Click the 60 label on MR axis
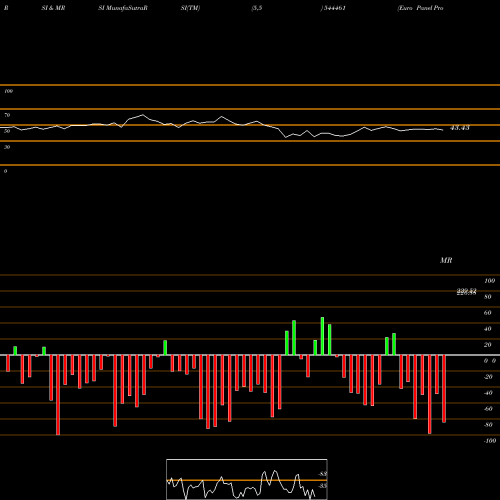Screen dimensions: 500x500 point(488,313)
